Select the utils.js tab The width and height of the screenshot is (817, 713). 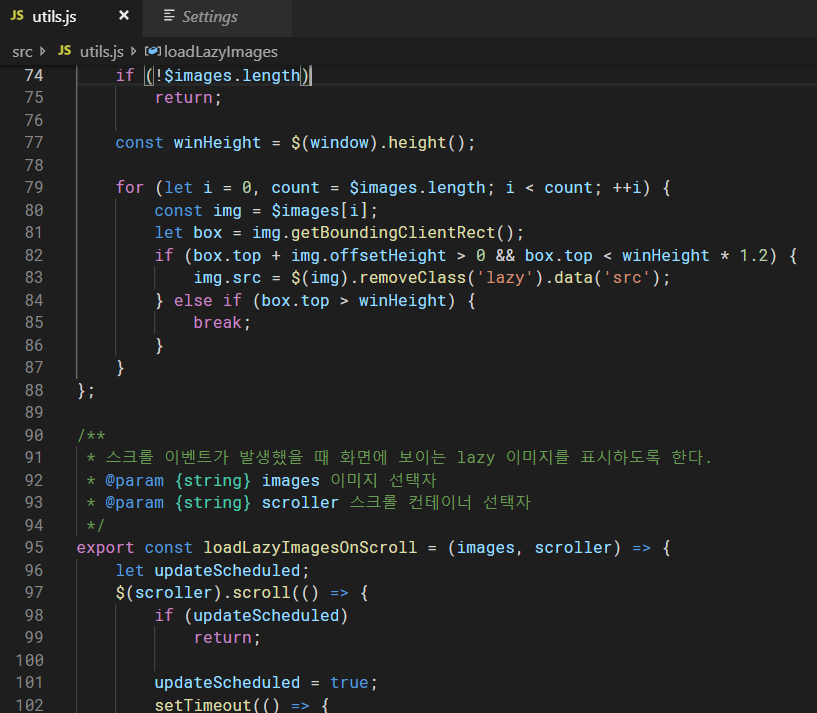tap(56, 17)
